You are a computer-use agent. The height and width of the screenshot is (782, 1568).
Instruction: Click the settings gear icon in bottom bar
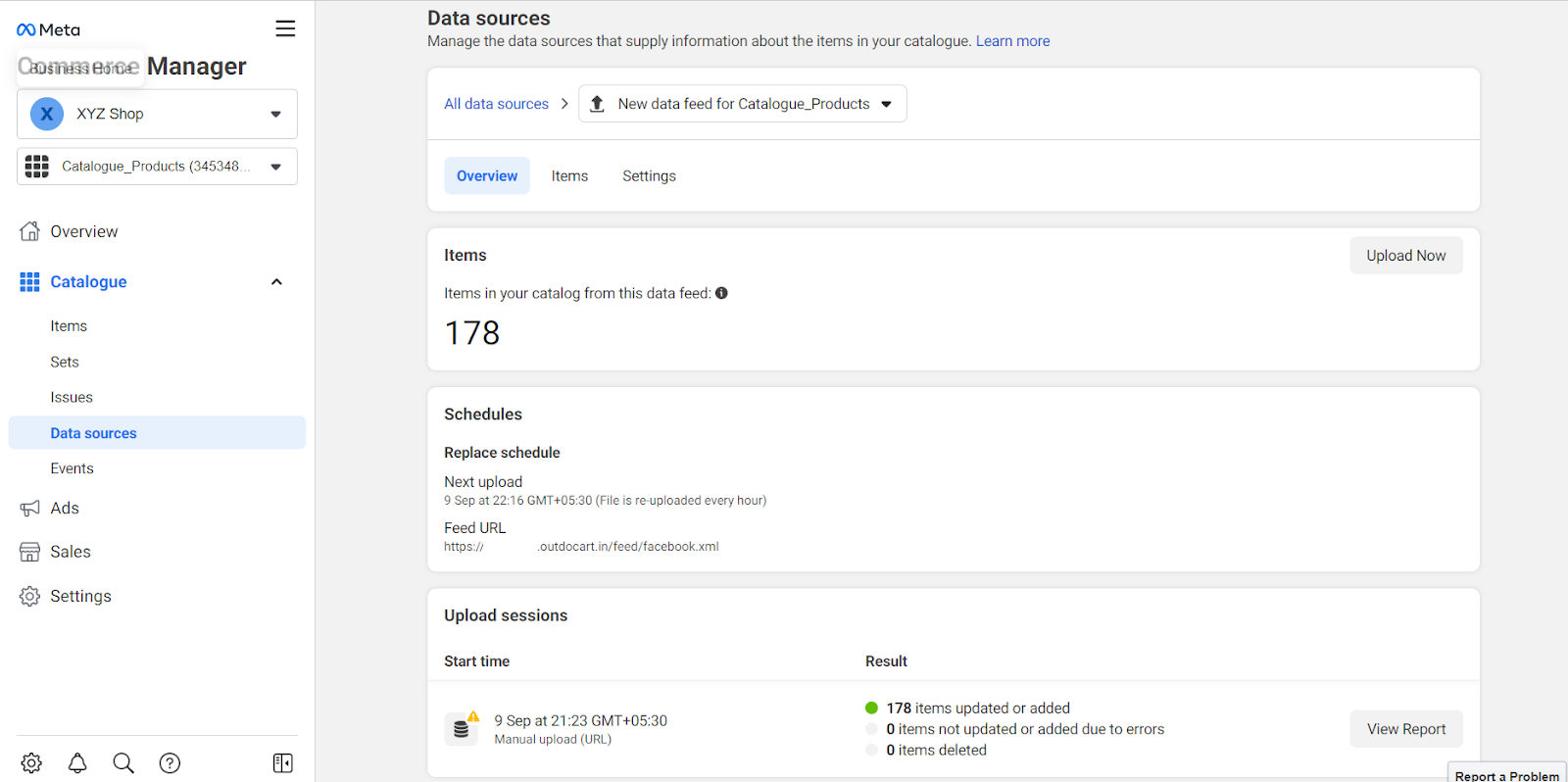click(31, 762)
